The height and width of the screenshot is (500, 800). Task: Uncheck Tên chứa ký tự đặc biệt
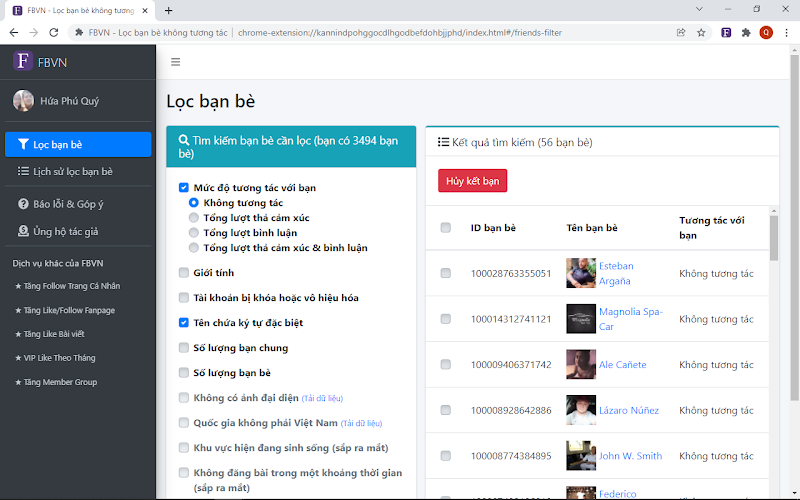click(184, 322)
